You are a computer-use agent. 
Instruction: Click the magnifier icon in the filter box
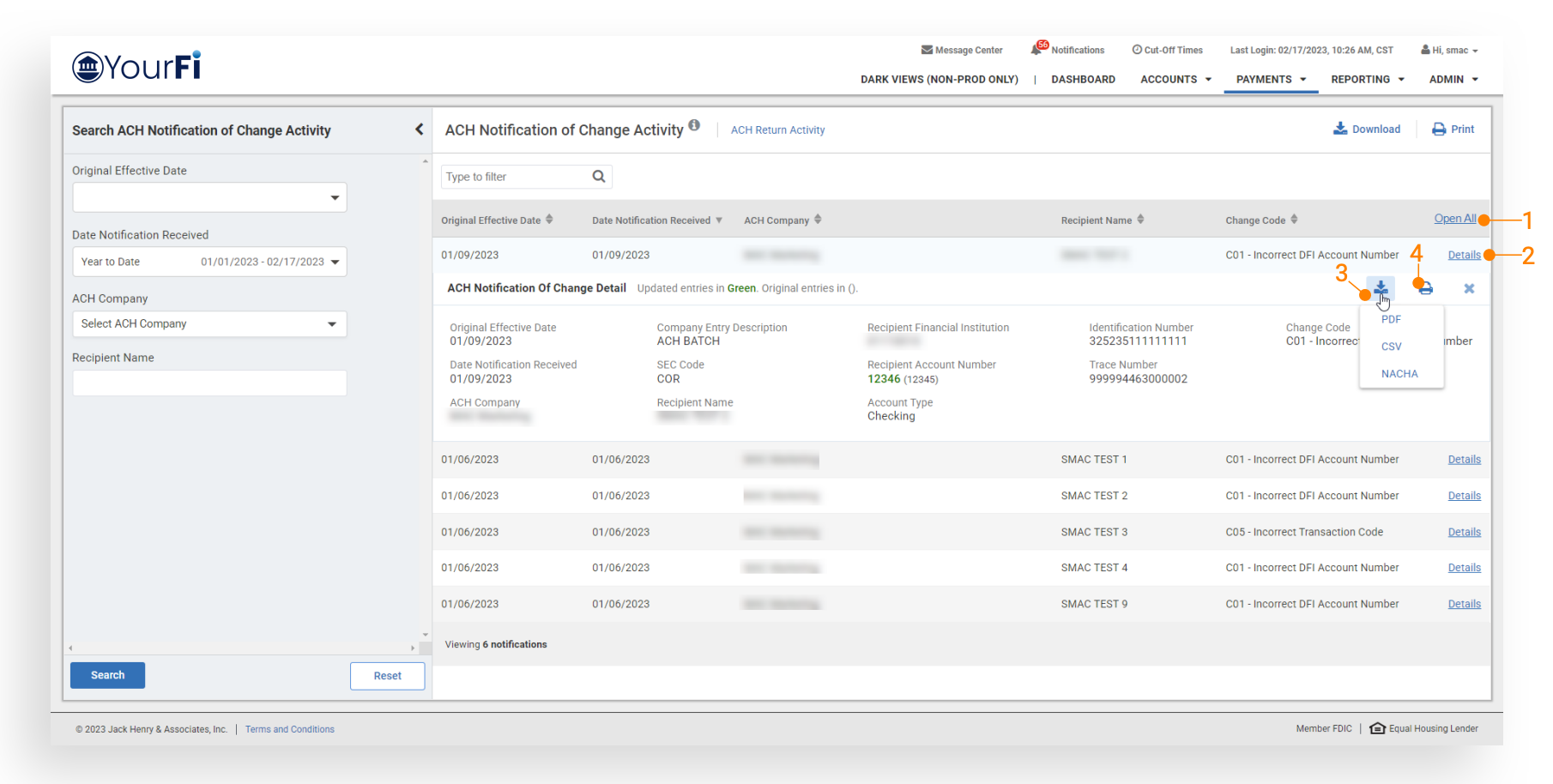coord(599,177)
